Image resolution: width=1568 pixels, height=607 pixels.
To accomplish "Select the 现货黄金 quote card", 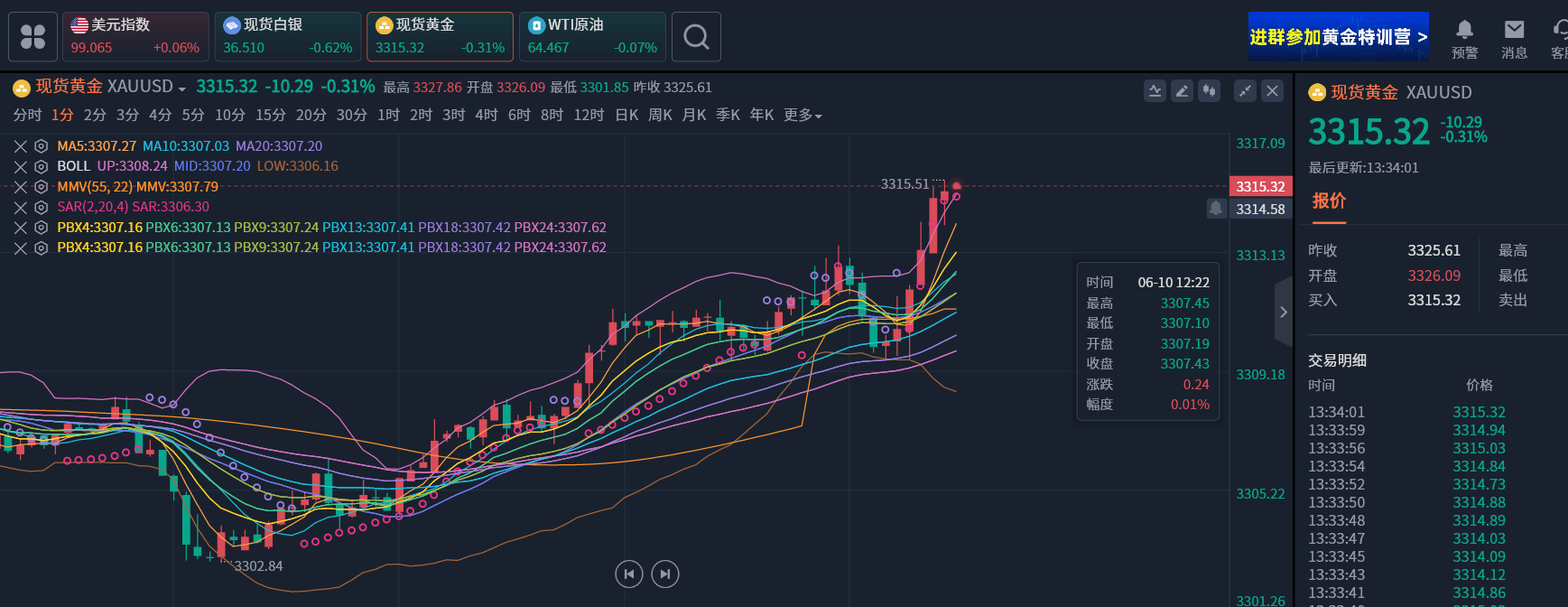I will [x=441, y=37].
